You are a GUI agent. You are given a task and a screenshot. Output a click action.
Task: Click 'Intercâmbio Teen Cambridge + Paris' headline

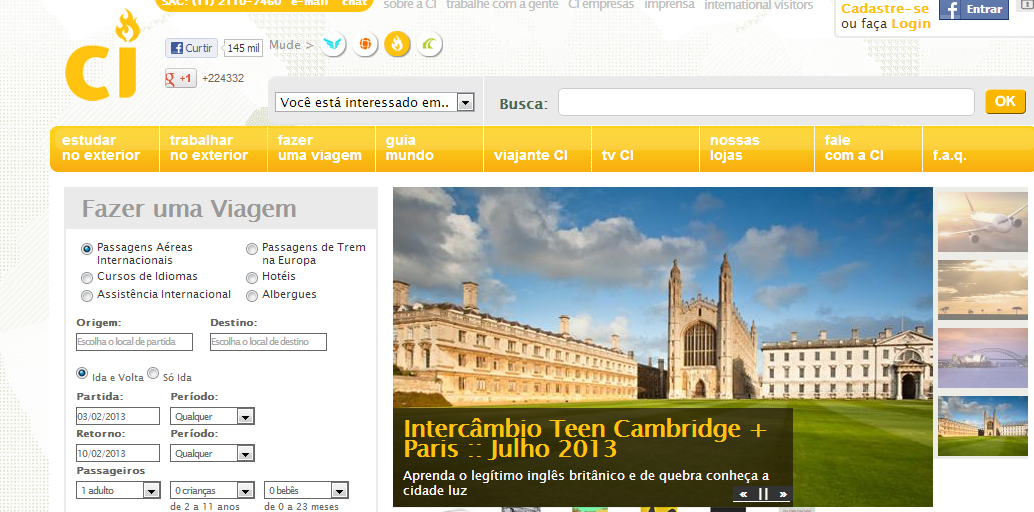pyautogui.click(x=586, y=439)
